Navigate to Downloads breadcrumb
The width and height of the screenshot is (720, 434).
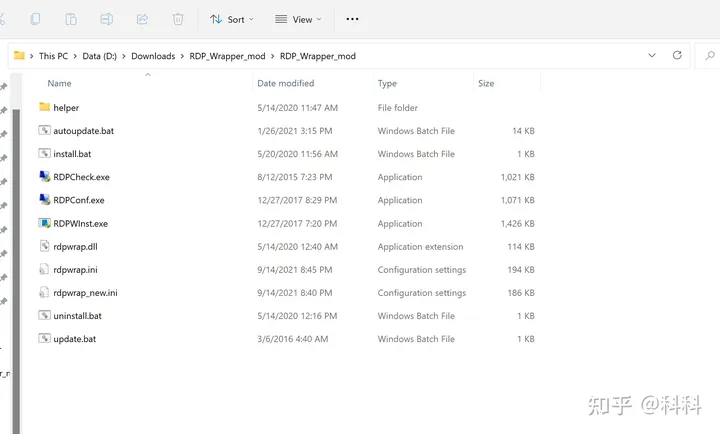tap(153, 56)
